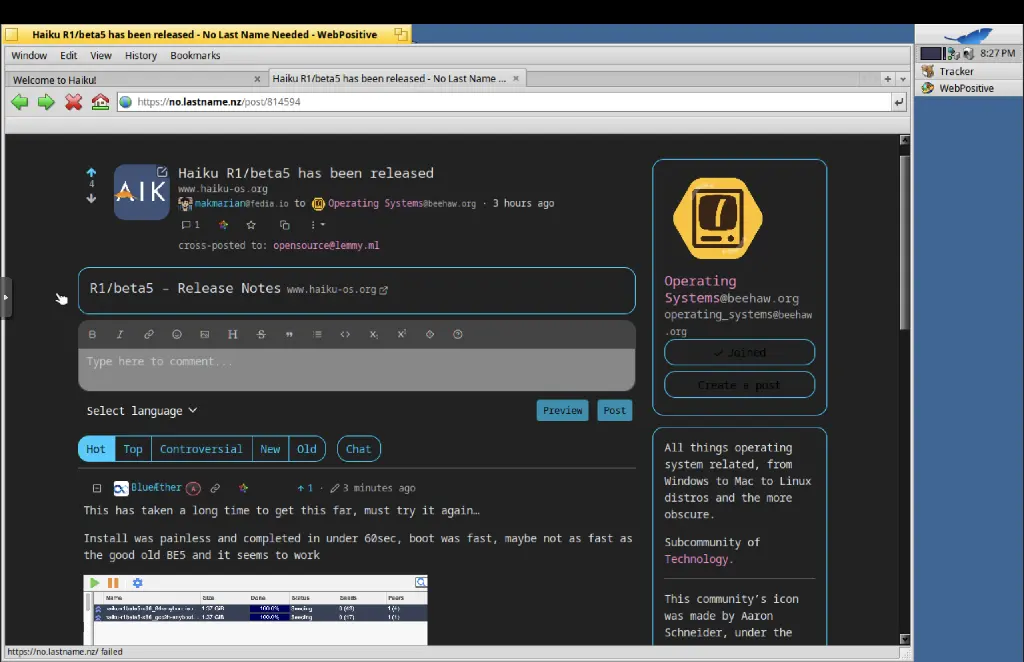This screenshot has width=1024, height=662.
Task: Open the emoji picker in comment editor
Action: (x=176, y=334)
